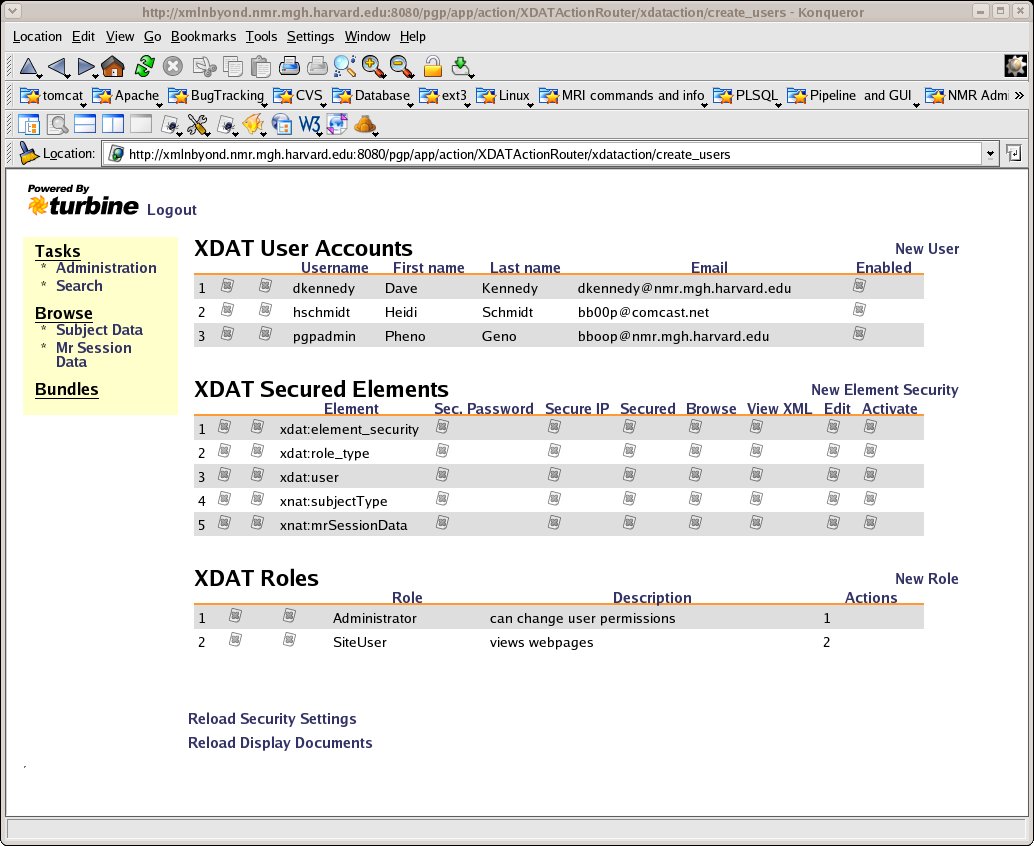Click the Reload Security Settings link

[272, 719]
